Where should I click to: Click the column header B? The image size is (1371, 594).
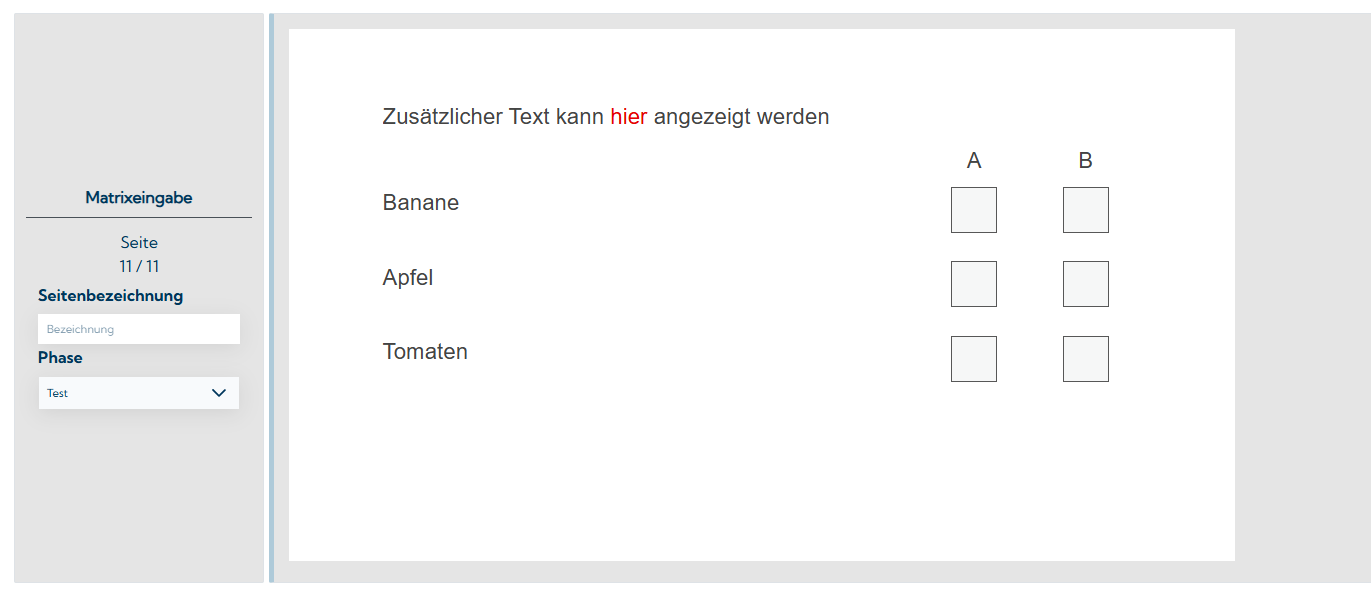coord(1085,161)
